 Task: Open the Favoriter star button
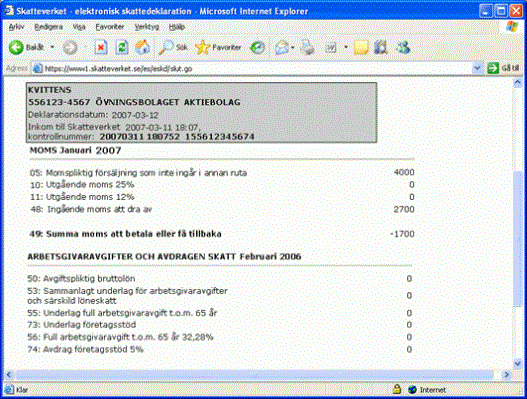point(218,47)
